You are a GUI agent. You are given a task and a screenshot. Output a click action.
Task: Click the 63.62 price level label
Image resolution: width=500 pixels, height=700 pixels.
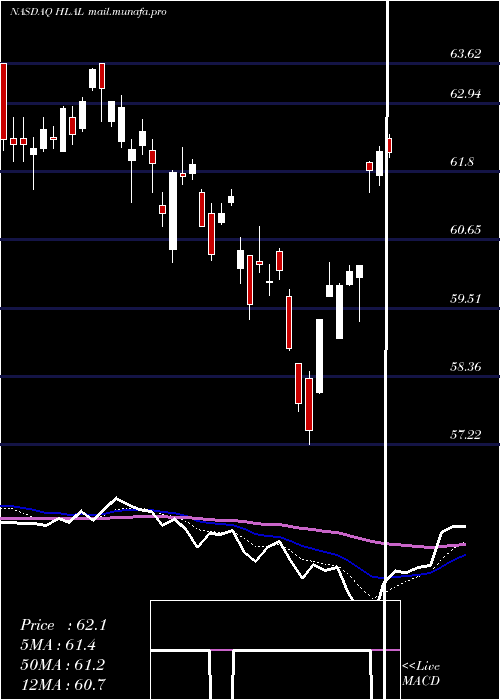[x=466, y=54]
